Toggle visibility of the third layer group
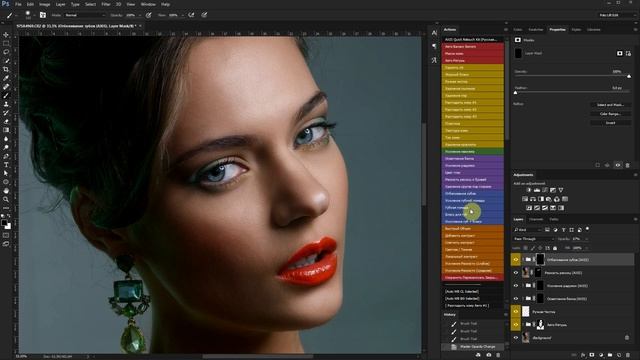The image size is (640, 360). (516, 286)
